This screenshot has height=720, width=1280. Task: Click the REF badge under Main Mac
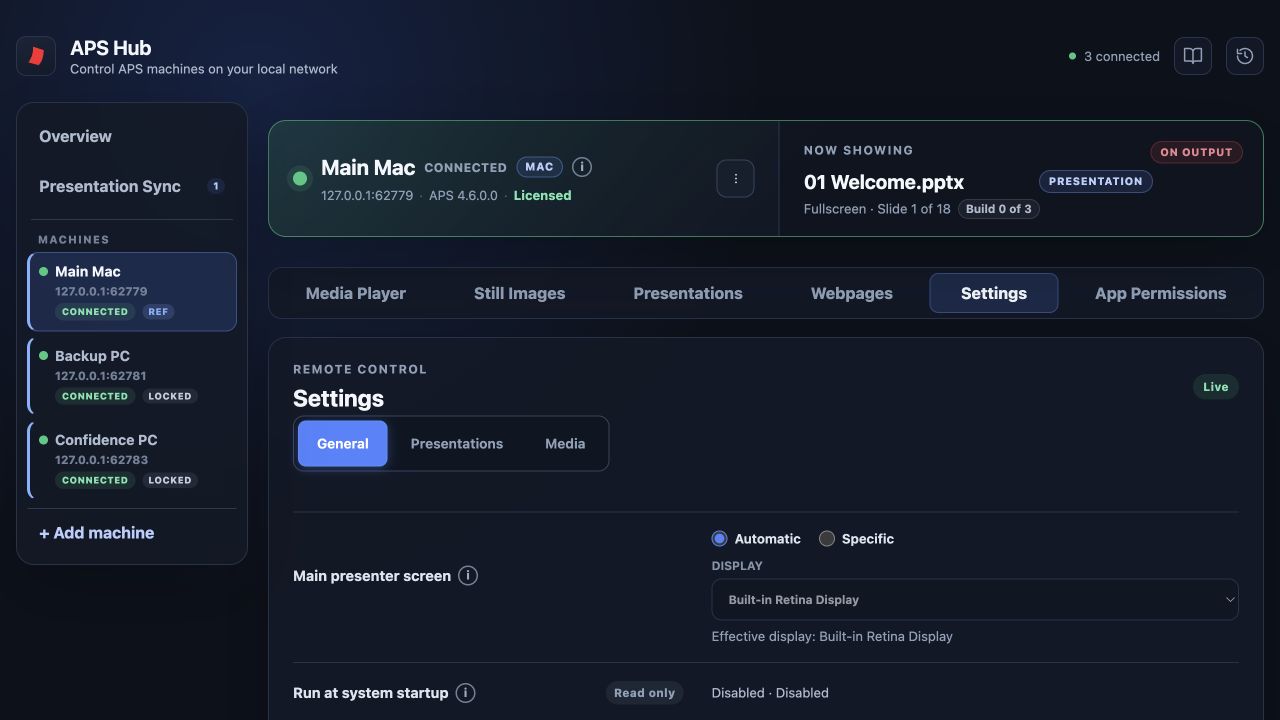click(x=158, y=312)
